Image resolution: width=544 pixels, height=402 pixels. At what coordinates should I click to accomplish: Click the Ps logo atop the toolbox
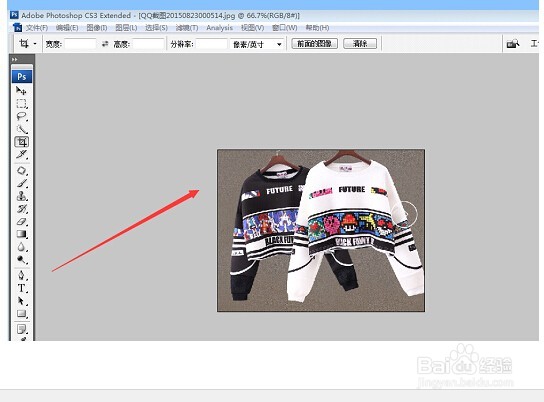(x=22, y=76)
